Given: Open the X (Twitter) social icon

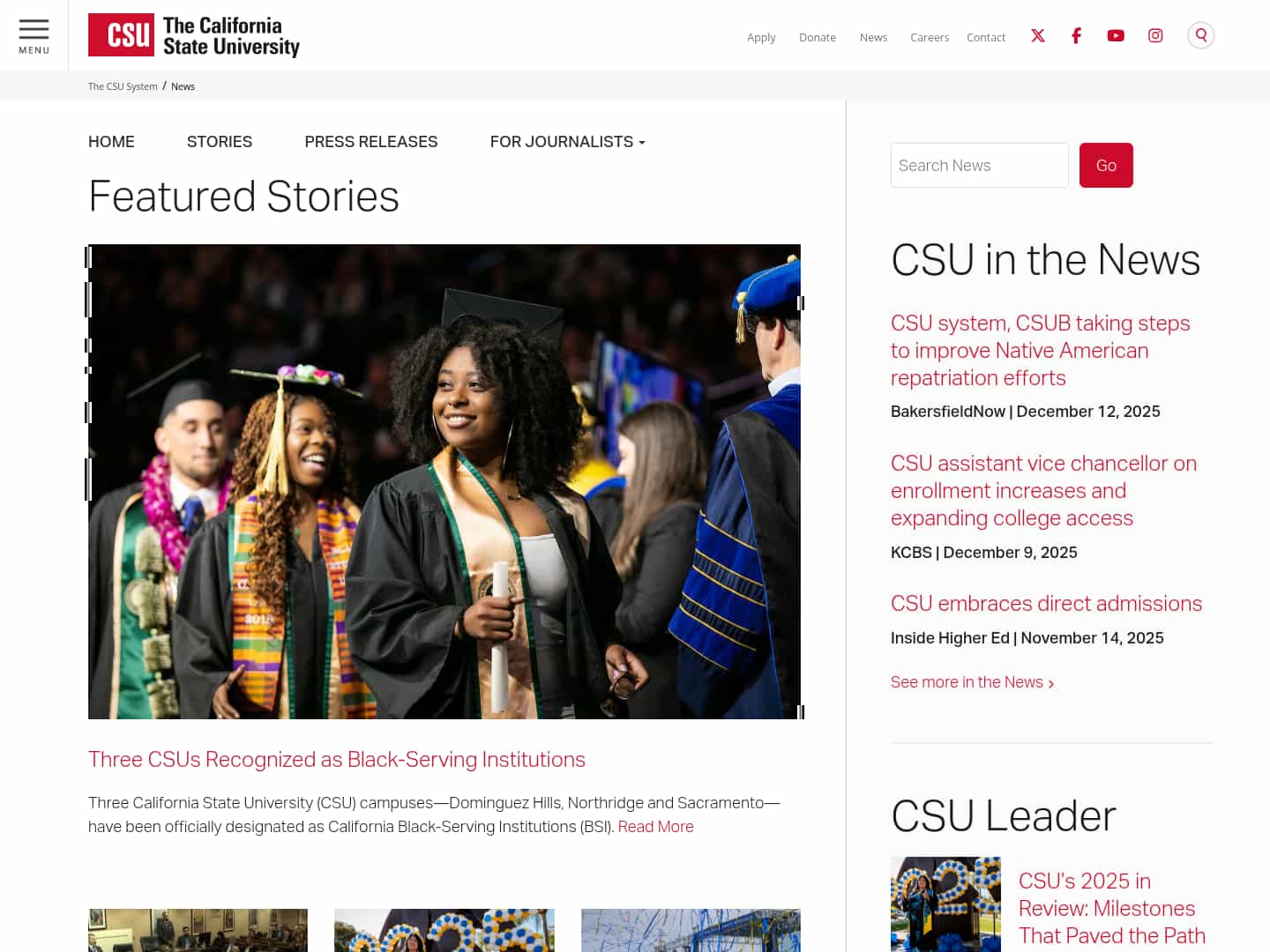Looking at the screenshot, I should click(1038, 35).
